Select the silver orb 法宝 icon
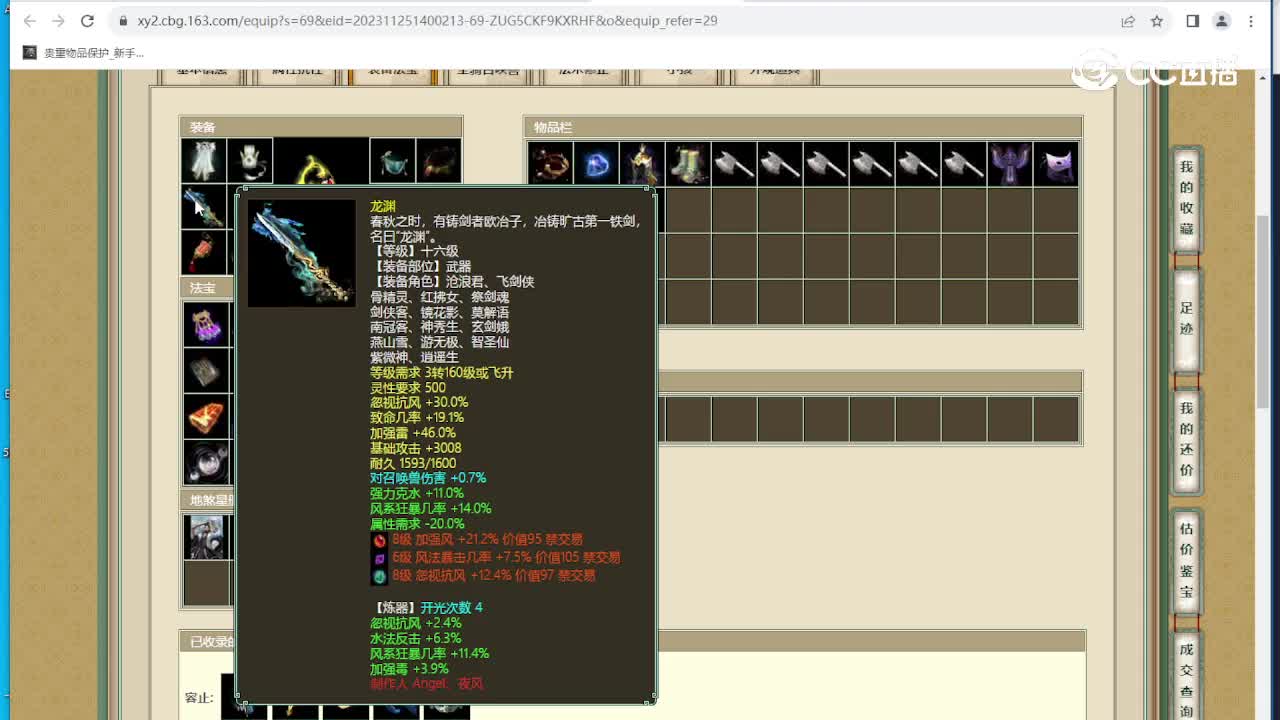The height and width of the screenshot is (720, 1280). (x=206, y=462)
